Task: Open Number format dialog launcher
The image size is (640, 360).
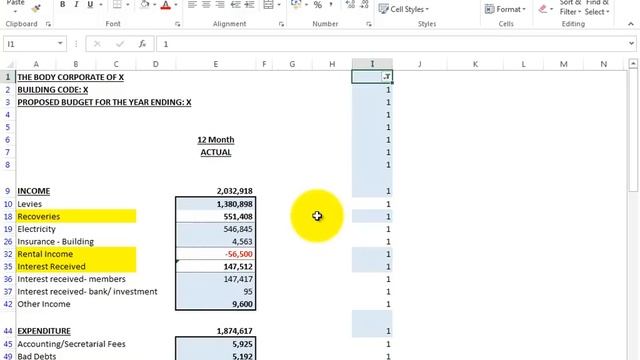Action: pos(369,24)
